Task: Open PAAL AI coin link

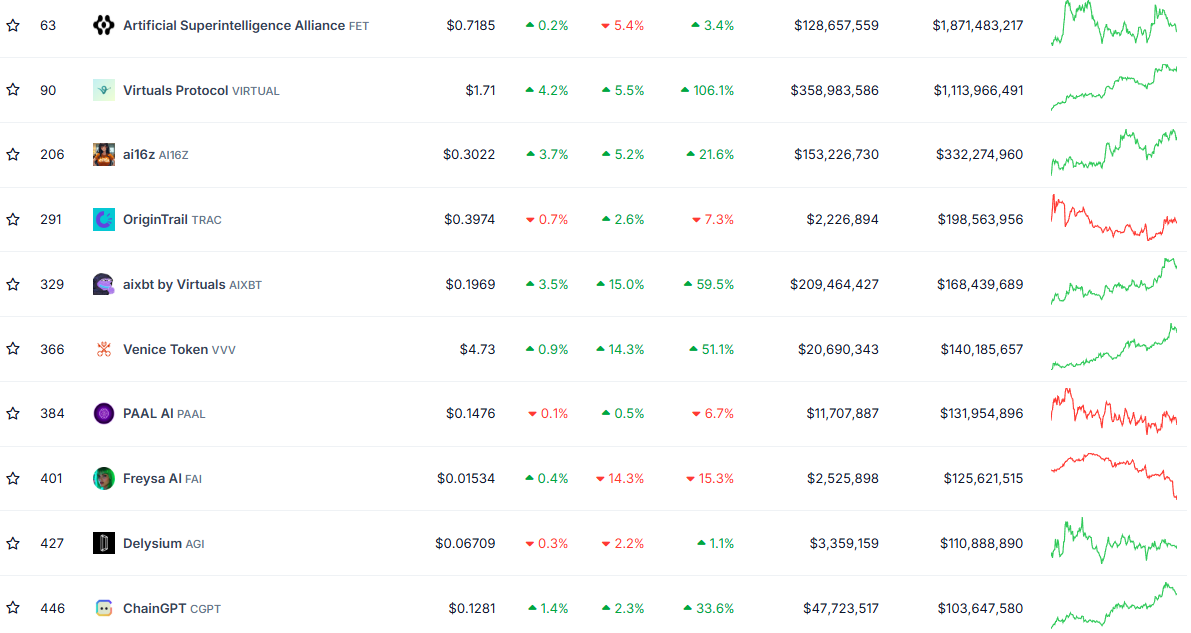Action: point(164,413)
